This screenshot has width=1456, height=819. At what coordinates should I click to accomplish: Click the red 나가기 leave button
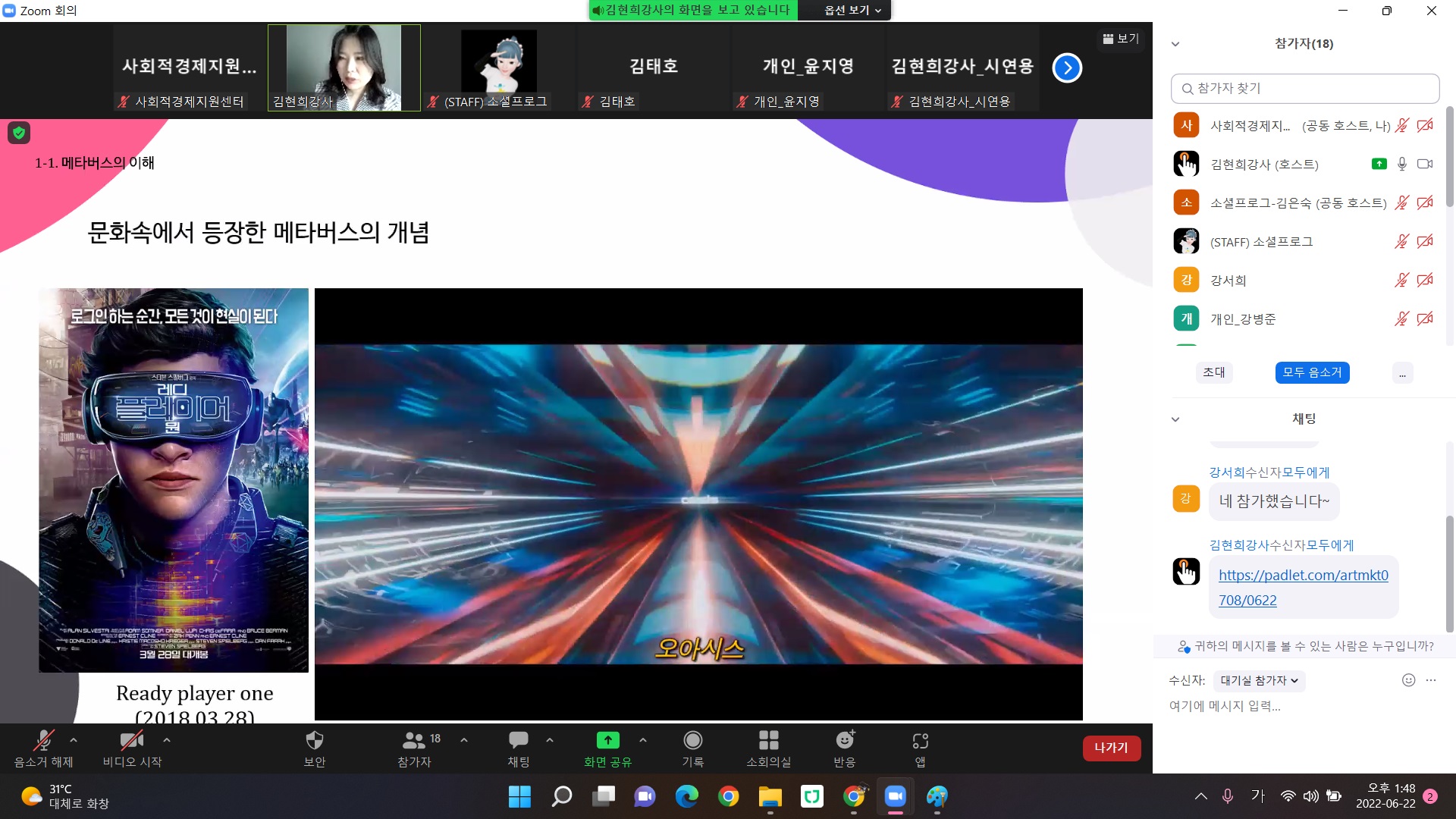(x=1112, y=748)
